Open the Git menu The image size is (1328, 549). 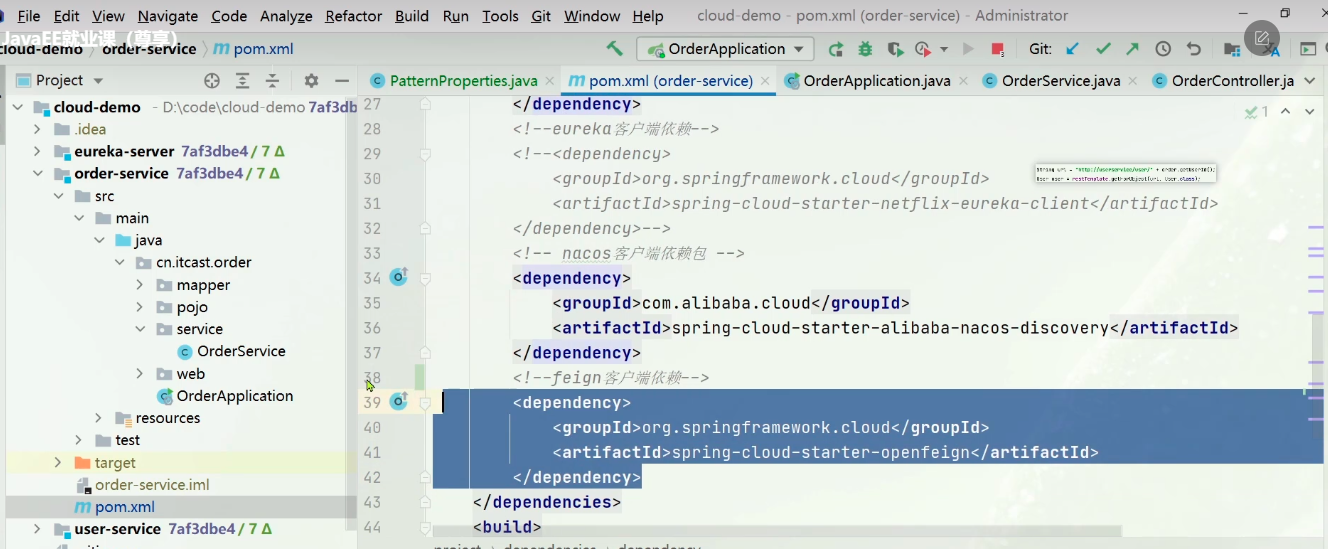tap(541, 16)
